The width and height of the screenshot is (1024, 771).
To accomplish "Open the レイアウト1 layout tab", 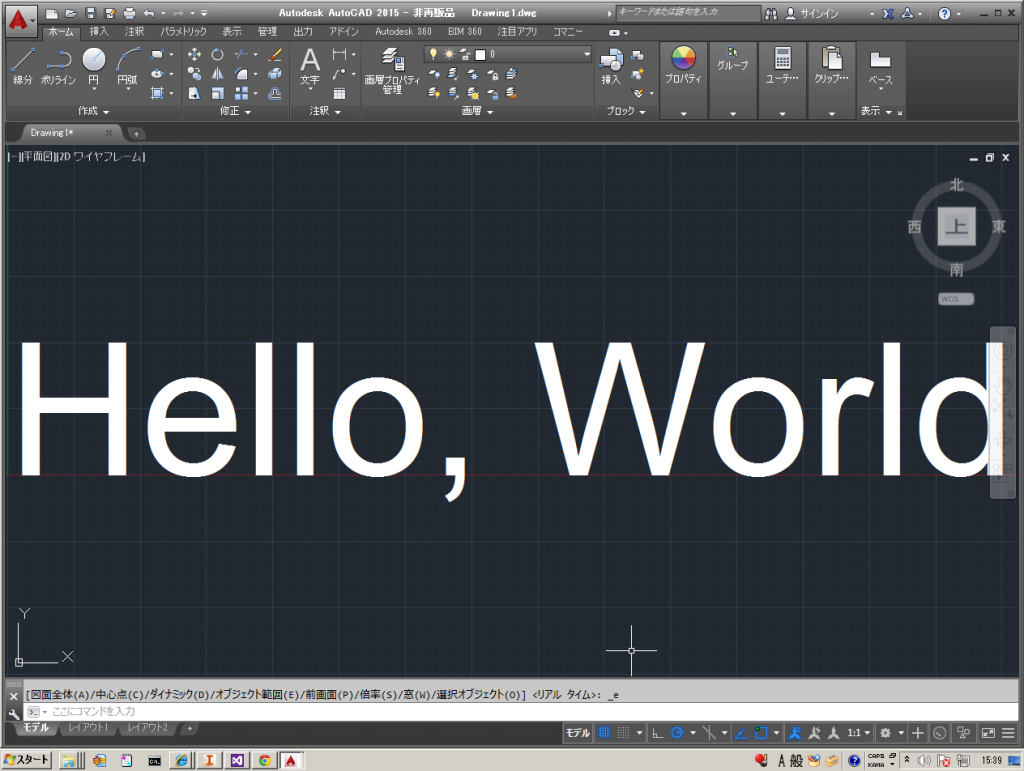I will (x=89, y=727).
